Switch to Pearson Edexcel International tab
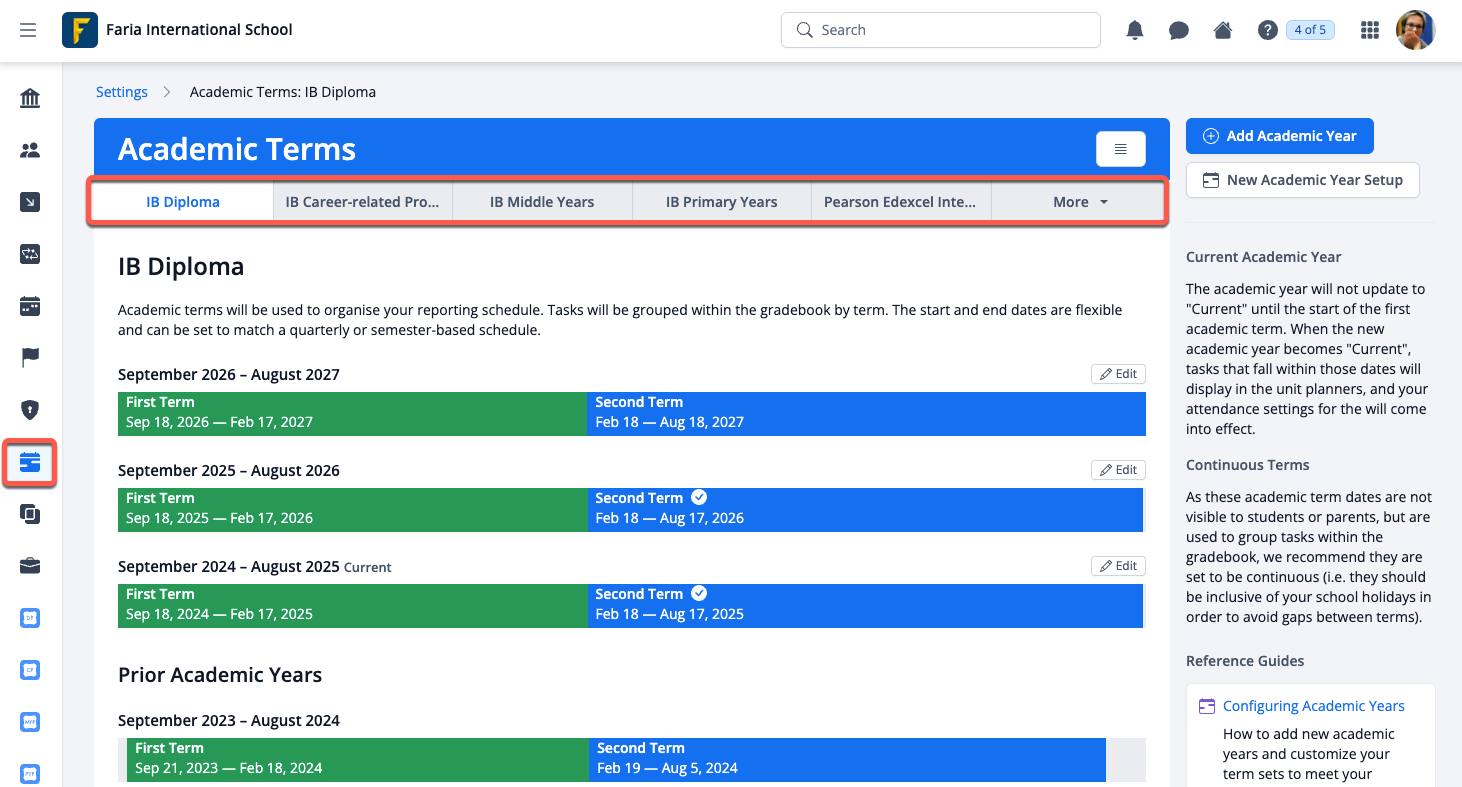 click(x=900, y=202)
